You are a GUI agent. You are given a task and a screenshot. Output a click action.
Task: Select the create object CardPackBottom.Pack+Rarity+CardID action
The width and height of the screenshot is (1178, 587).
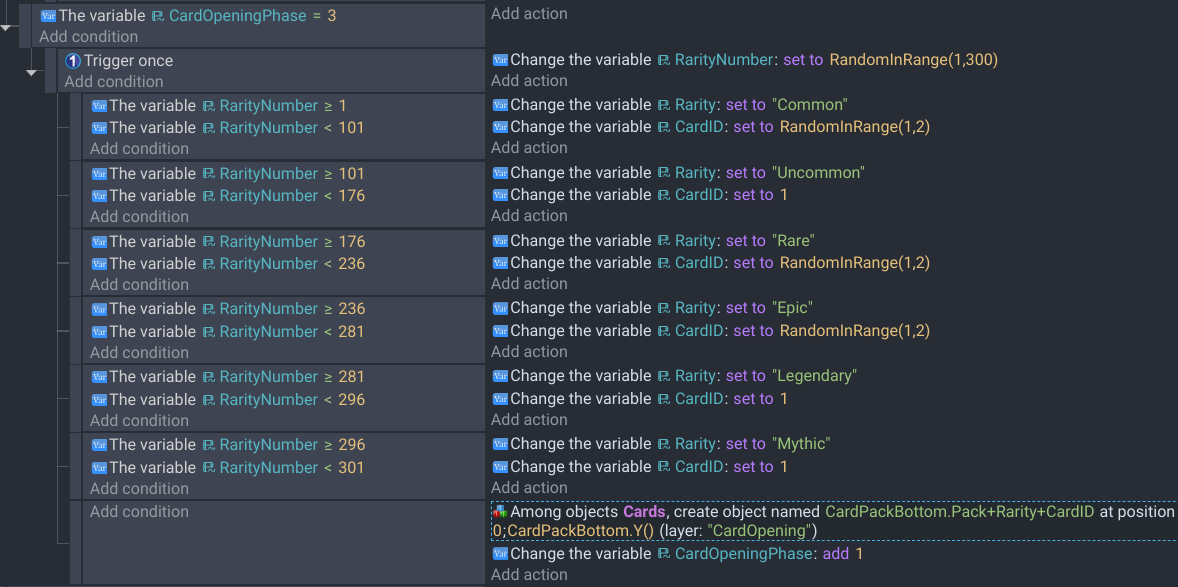click(832, 521)
